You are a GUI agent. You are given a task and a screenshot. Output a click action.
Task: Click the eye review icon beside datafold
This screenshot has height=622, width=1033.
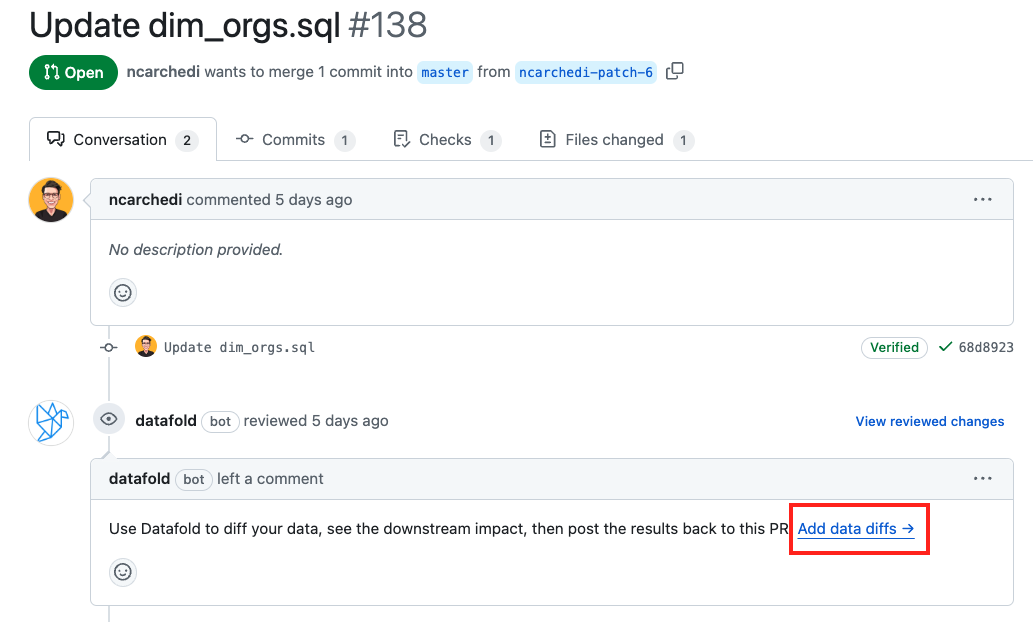click(x=109, y=419)
